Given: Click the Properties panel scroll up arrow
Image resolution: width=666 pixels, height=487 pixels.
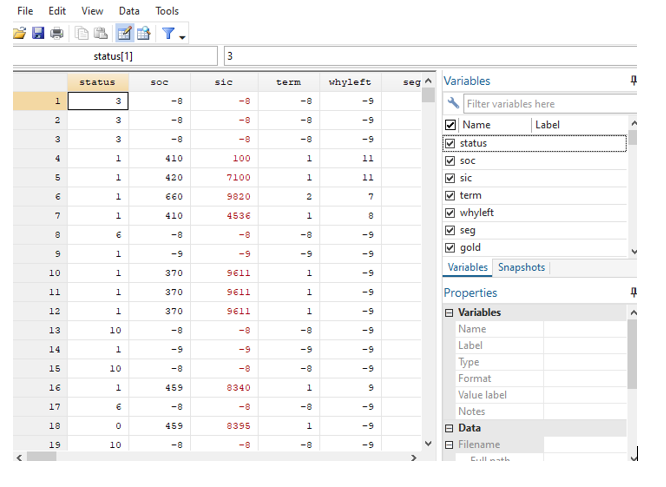Looking at the screenshot, I should point(633,313).
